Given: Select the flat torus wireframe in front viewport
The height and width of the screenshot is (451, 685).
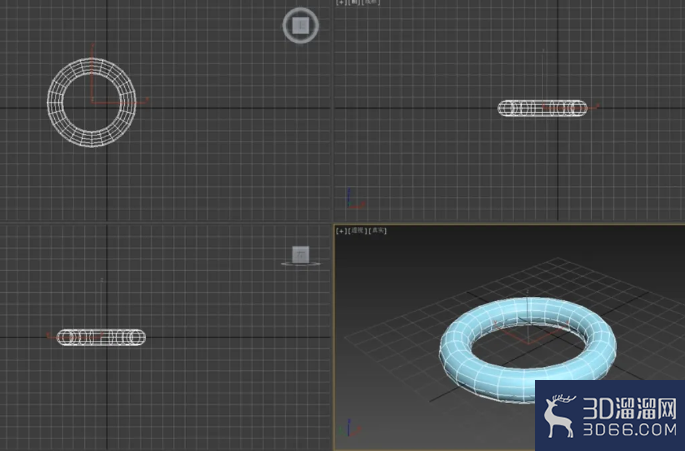Looking at the screenshot, I should (x=542, y=108).
